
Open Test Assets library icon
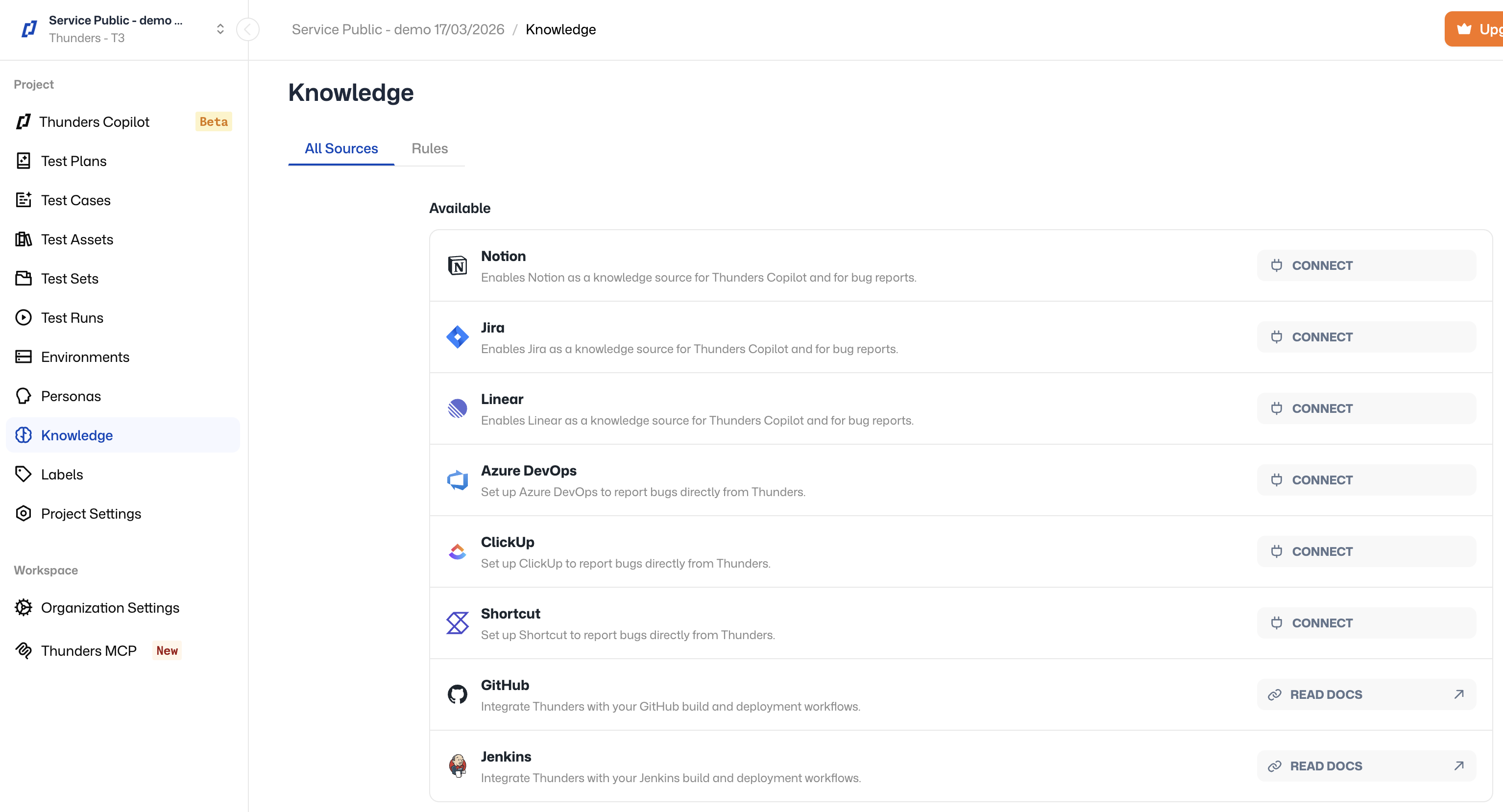click(x=24, y=239)
